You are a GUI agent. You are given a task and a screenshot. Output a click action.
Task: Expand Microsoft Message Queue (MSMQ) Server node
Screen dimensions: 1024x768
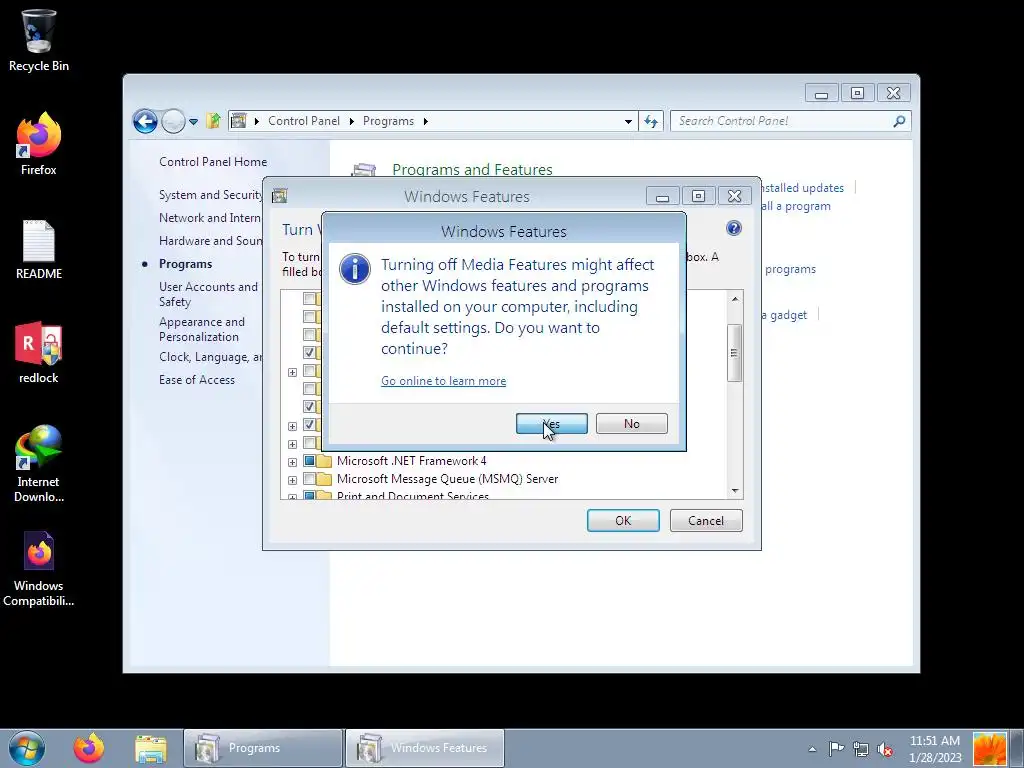tap(293, 480)
